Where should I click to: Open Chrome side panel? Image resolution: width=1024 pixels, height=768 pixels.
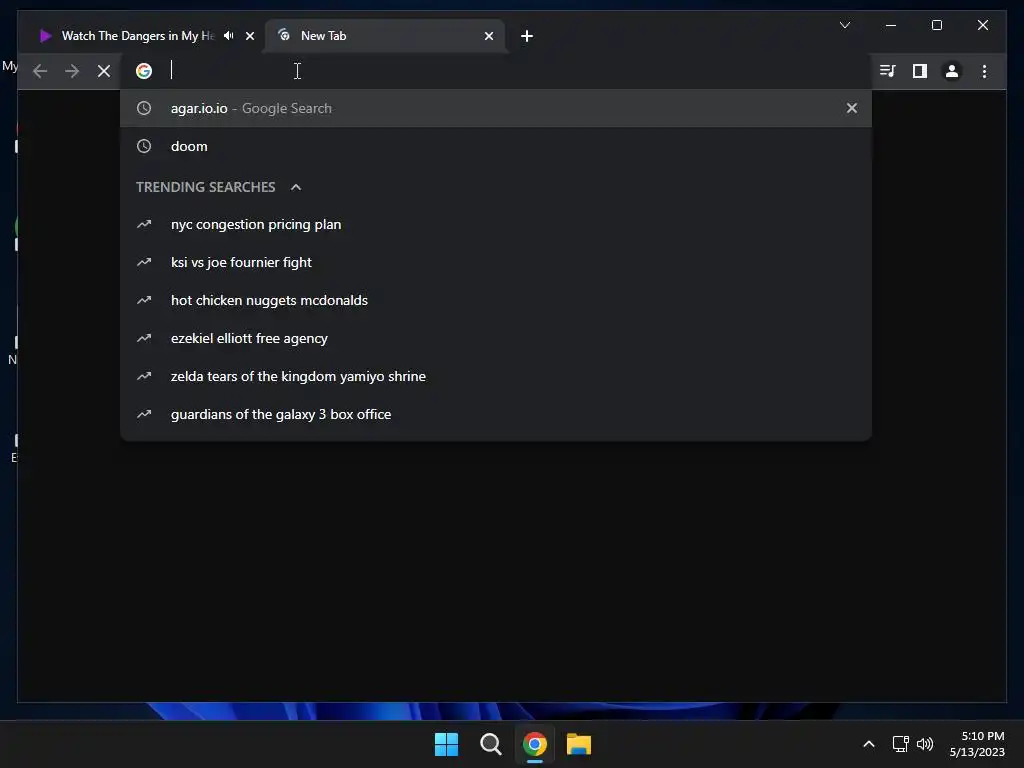(920, 71)
